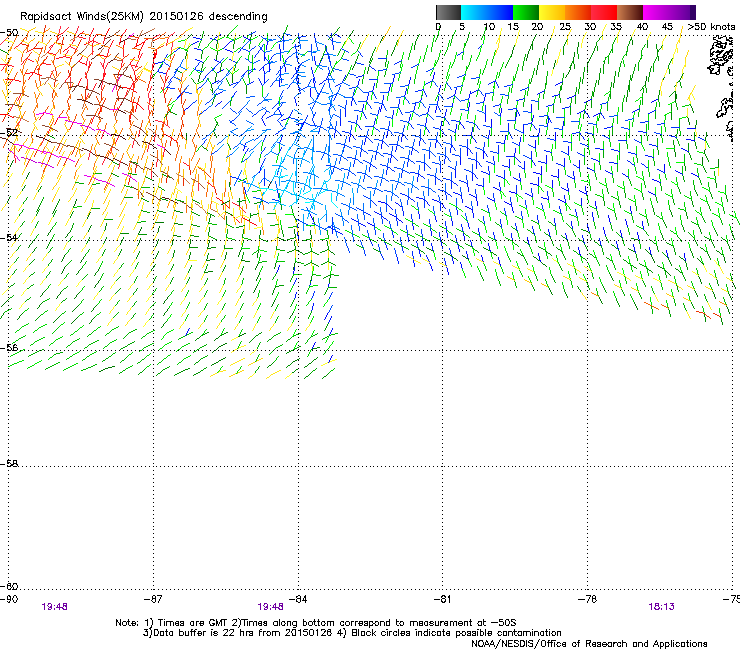The height and width of the screenshot is (650, 740).
Task: Click the '>50 knots' legend label
Action: click(711, 27)
